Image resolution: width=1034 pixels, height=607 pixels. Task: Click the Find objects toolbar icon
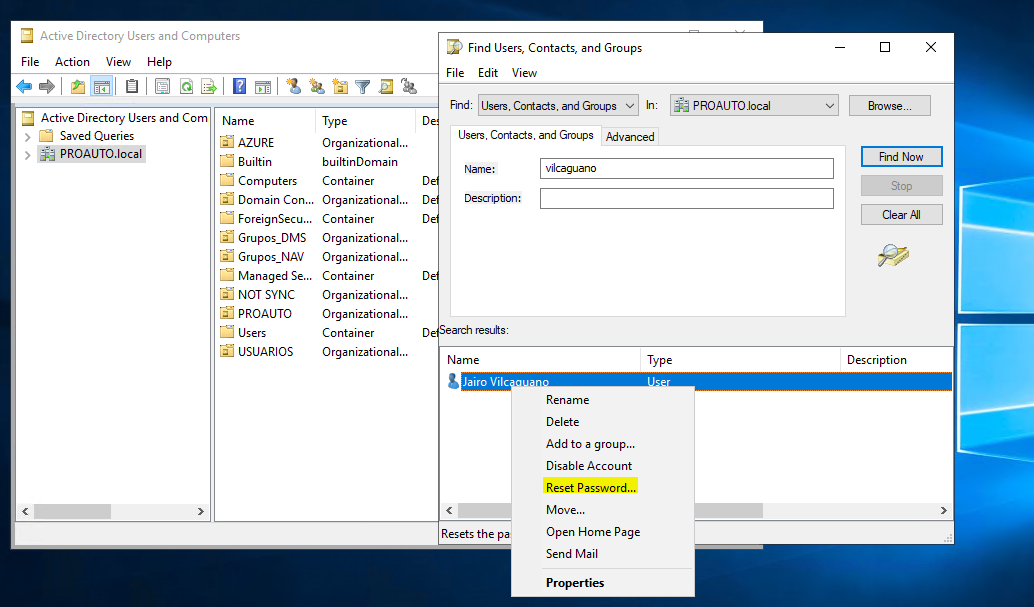(x=386, y=86)
